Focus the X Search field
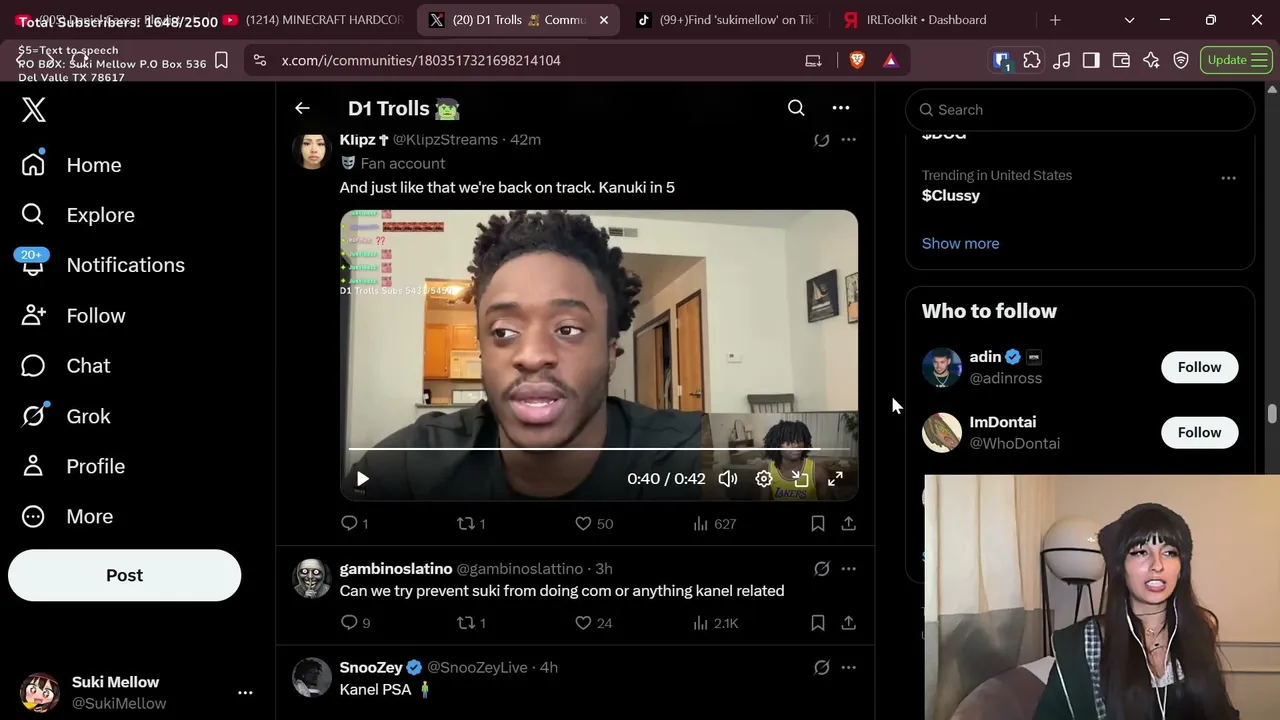Image resolution: width=1280 pixels, height=720 pixels. [1080, 110]
